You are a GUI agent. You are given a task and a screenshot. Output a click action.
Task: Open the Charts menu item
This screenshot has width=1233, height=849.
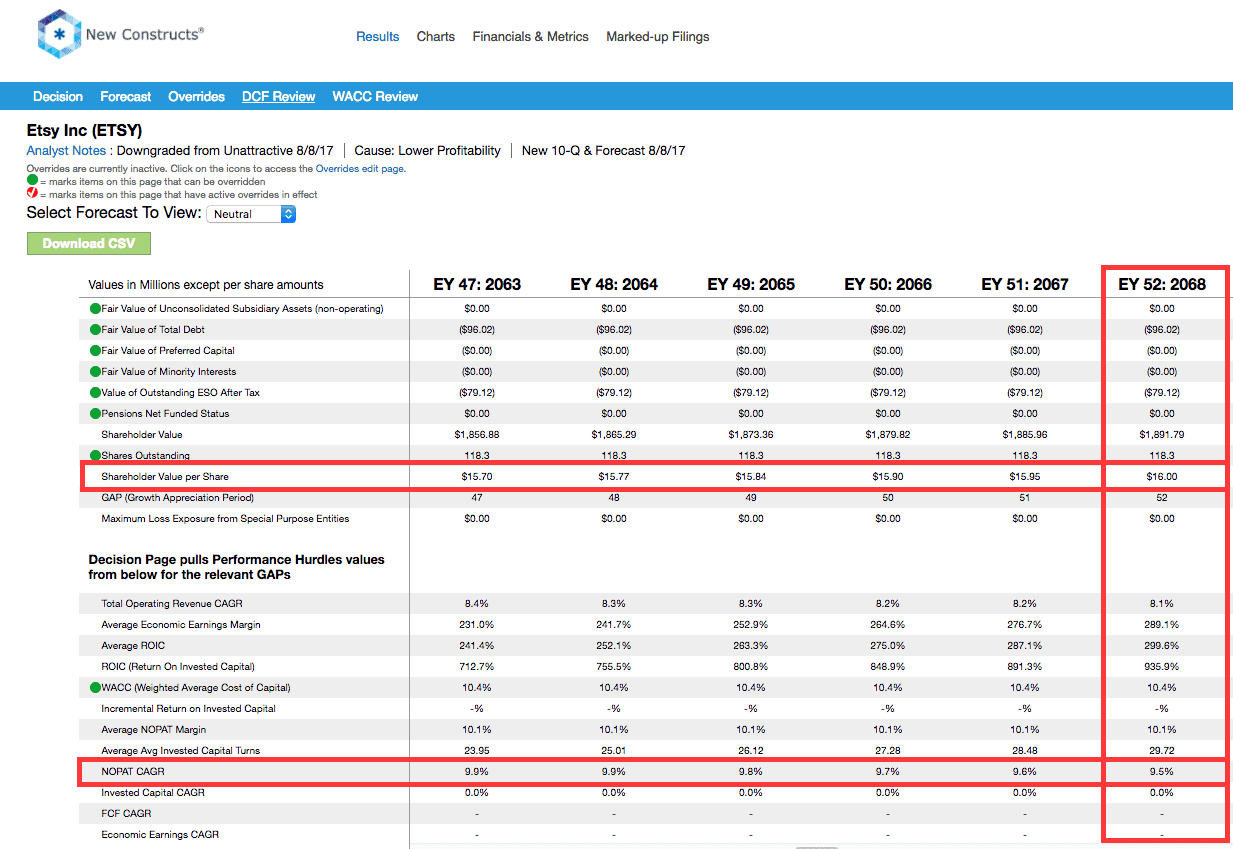click(x=436, y=37)
